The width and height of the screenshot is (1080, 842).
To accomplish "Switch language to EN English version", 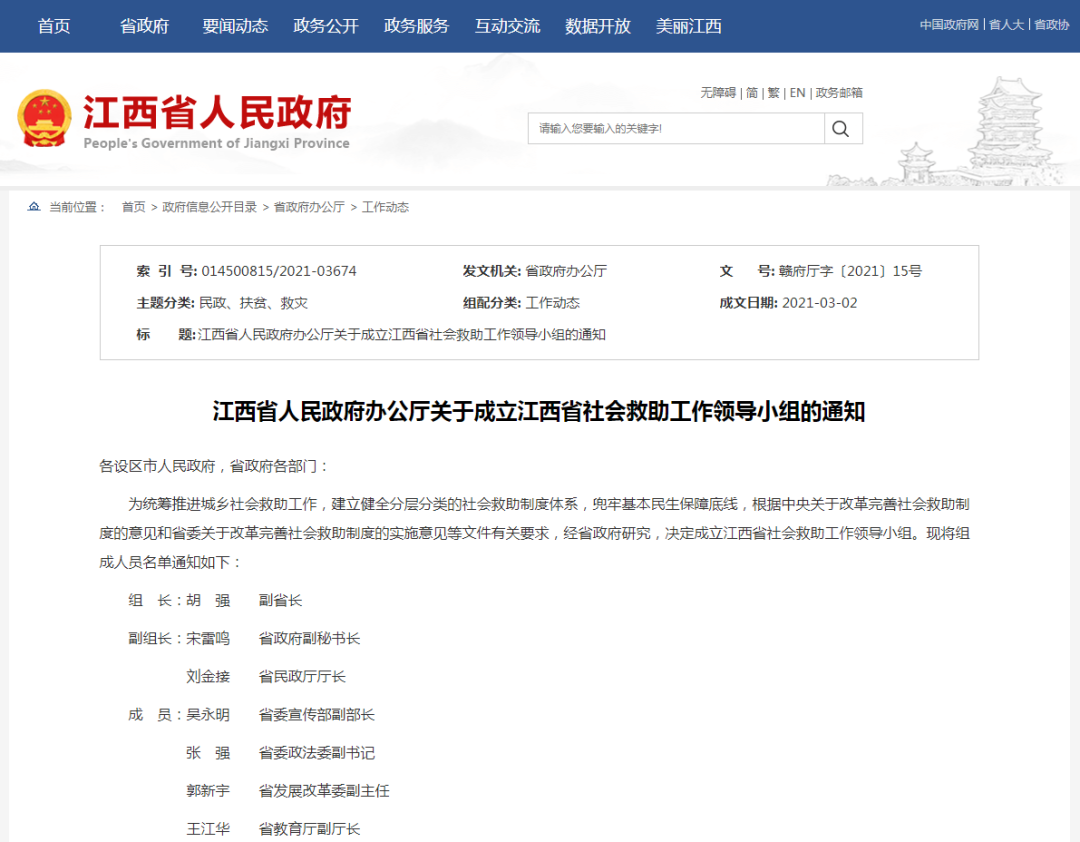I will pos(797,92).
